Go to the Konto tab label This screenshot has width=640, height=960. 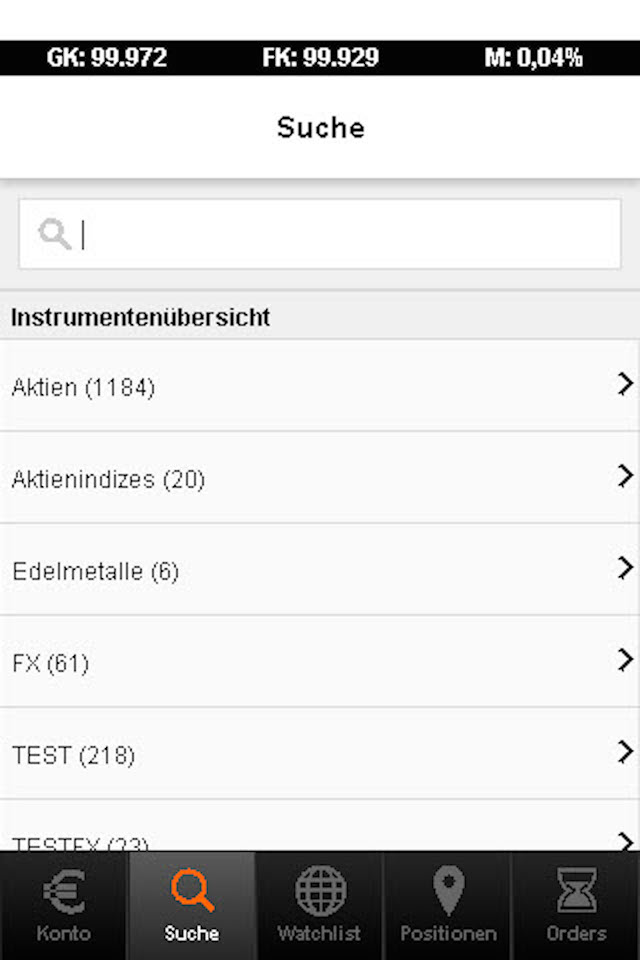click(x=64, y=934)
